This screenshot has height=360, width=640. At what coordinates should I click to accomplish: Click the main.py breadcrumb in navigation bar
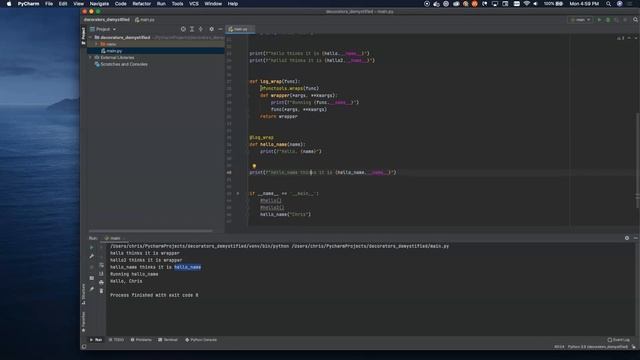point(145,20)
